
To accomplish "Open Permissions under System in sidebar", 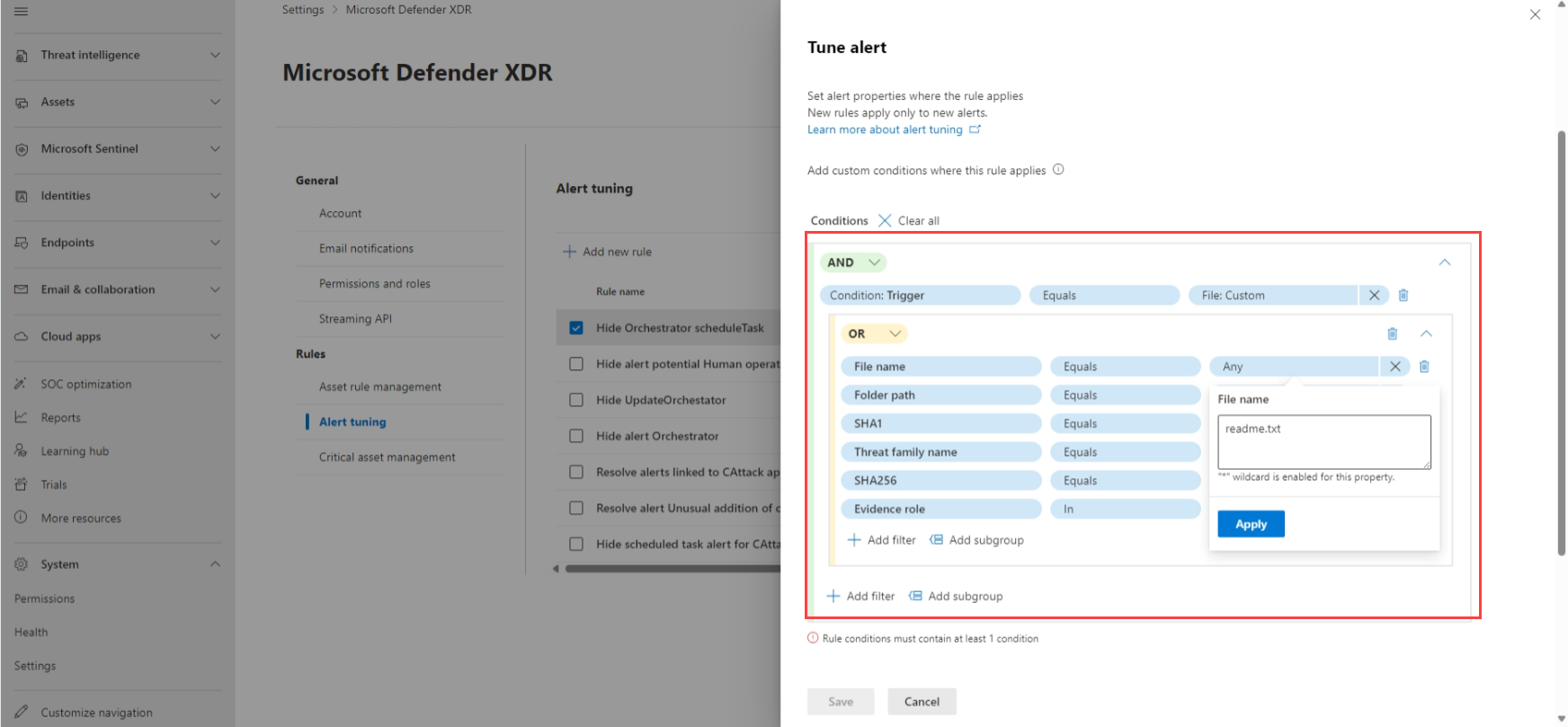I will coord(44,598).
